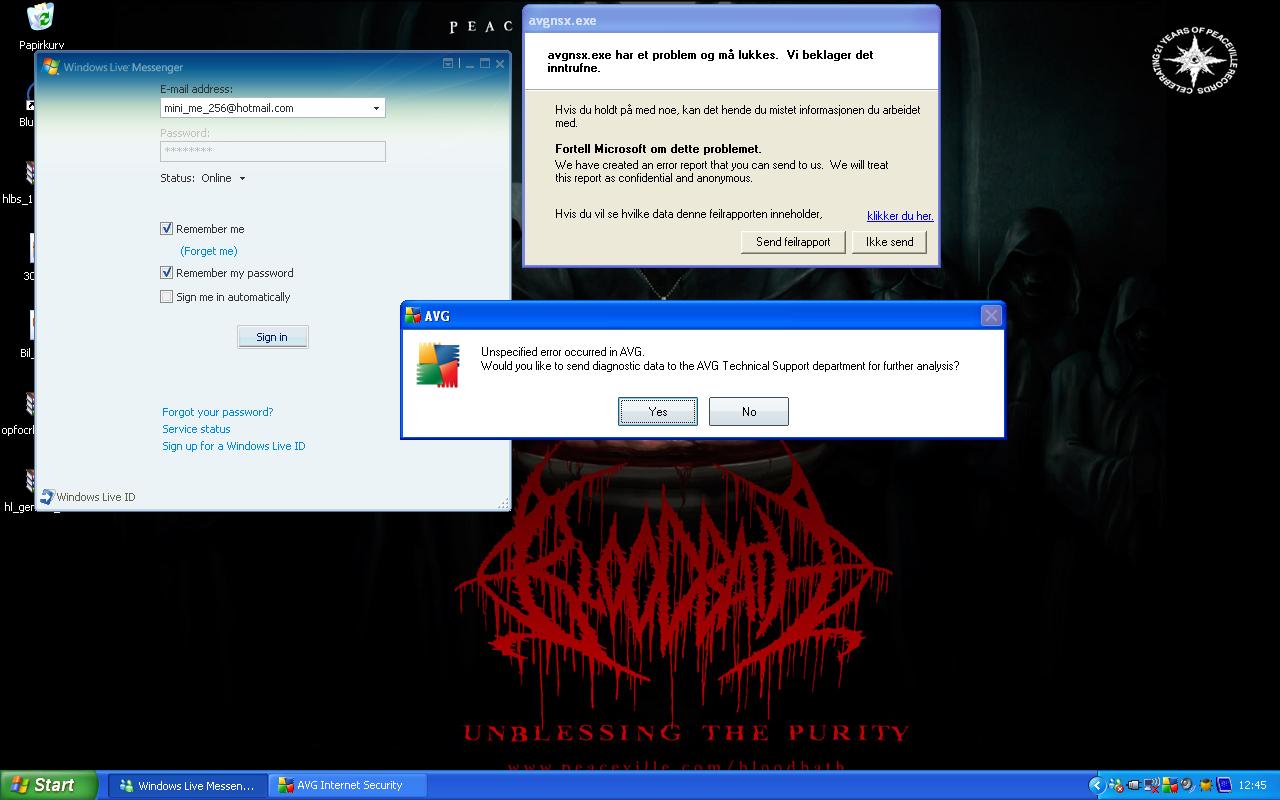Click the 12:45 taskbar clock

[x=1252, y=785]
